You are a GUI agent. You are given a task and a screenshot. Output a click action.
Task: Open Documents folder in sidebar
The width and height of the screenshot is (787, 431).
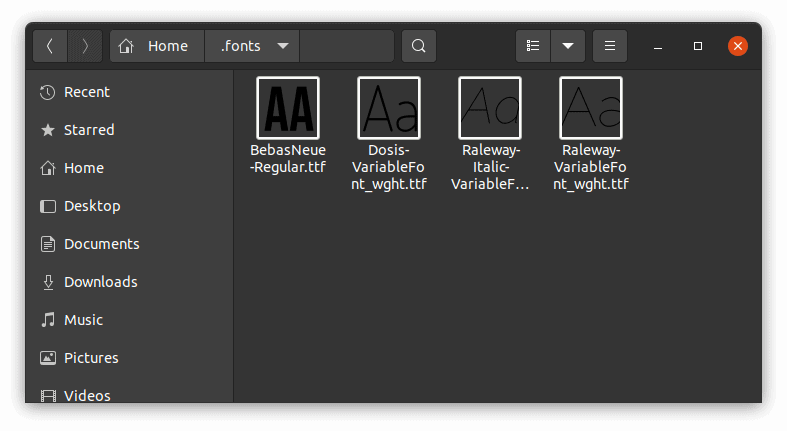101,244
